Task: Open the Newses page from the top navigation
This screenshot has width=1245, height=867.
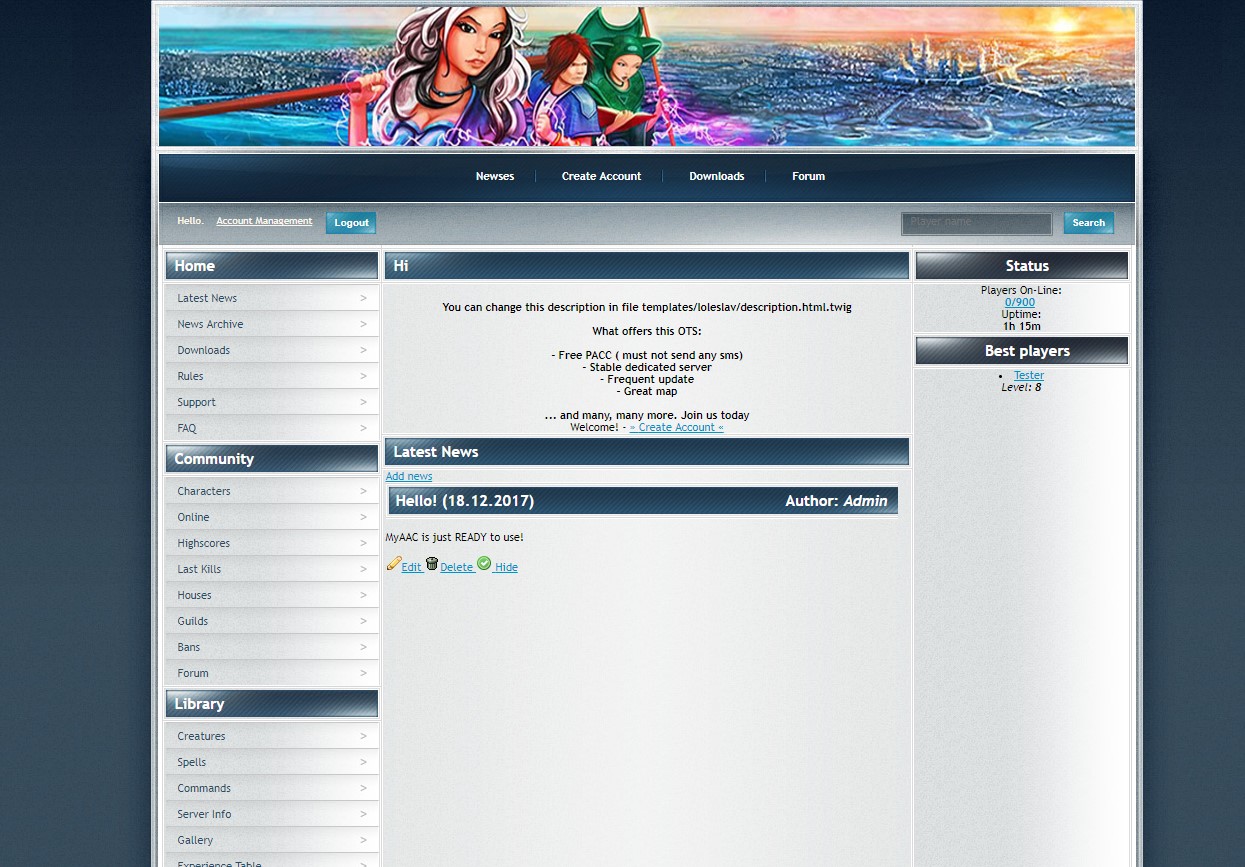Action: (x=494, y=176)
